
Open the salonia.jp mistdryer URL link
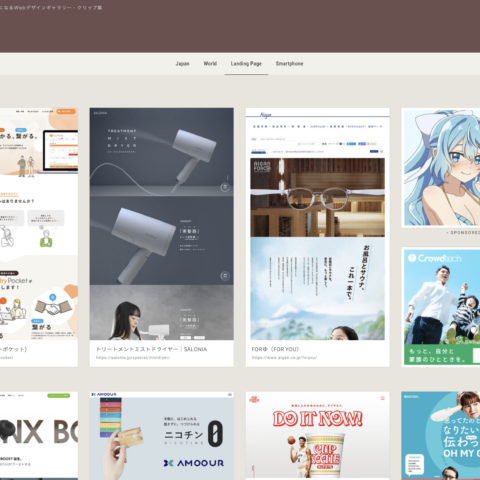133,357
